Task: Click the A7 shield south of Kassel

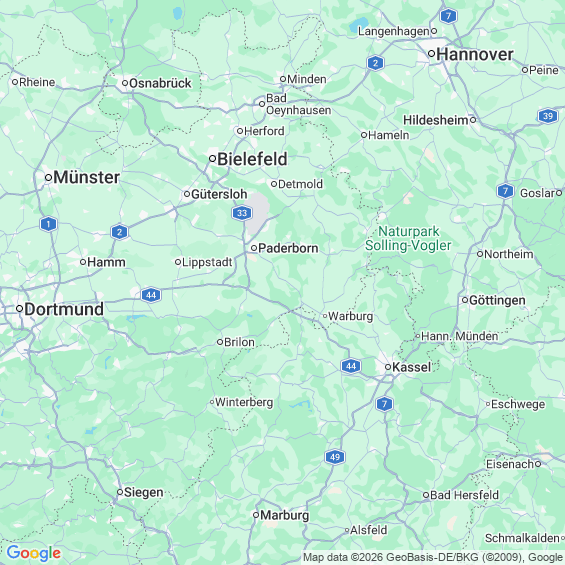Action: point(384,404)
